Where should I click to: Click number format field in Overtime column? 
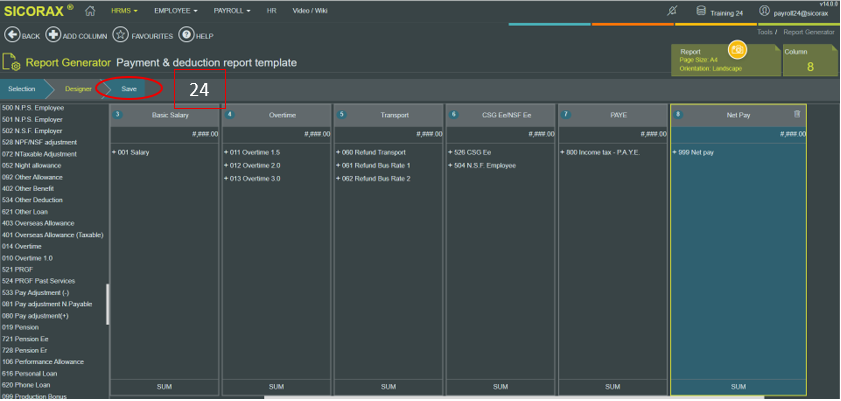click(277, 134)
